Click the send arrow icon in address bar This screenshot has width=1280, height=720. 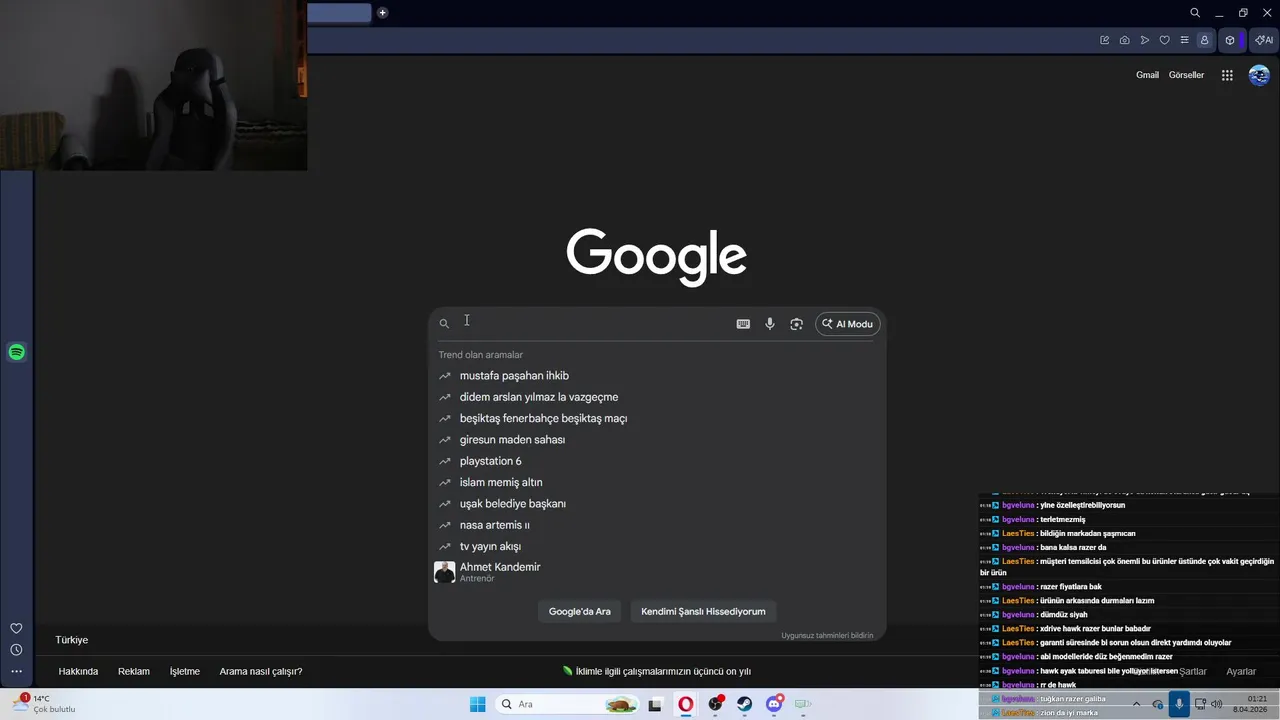coord(1145,40)
